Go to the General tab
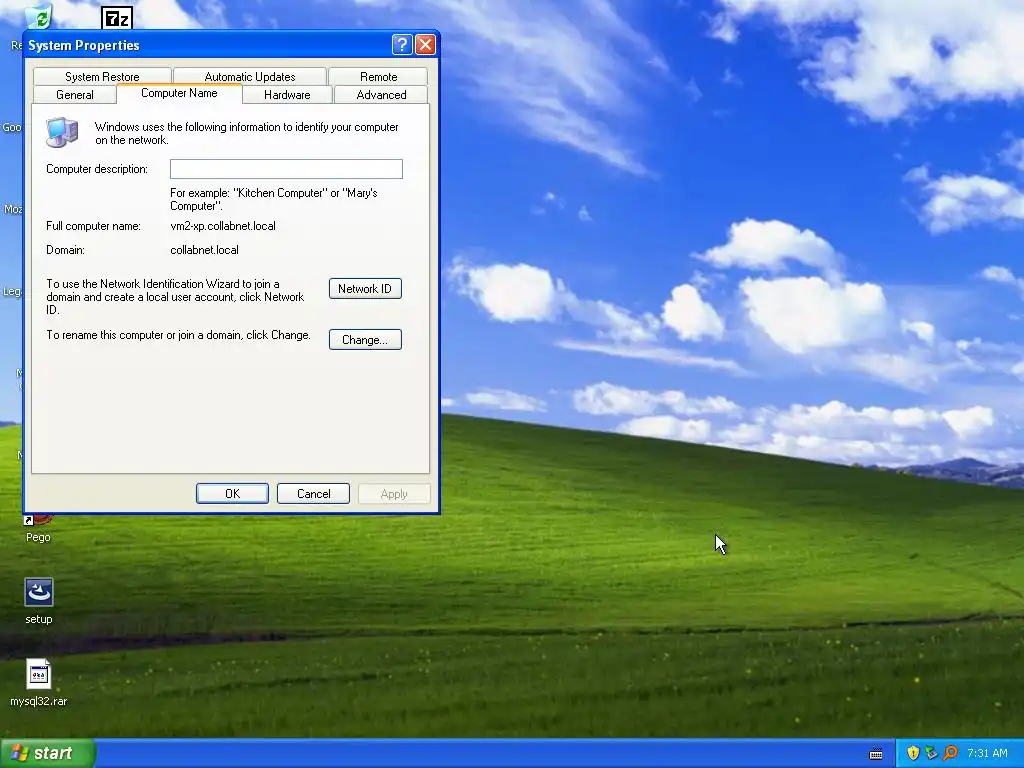The width and height of the screenshot is (1024, 768). (x=74, y=95)
